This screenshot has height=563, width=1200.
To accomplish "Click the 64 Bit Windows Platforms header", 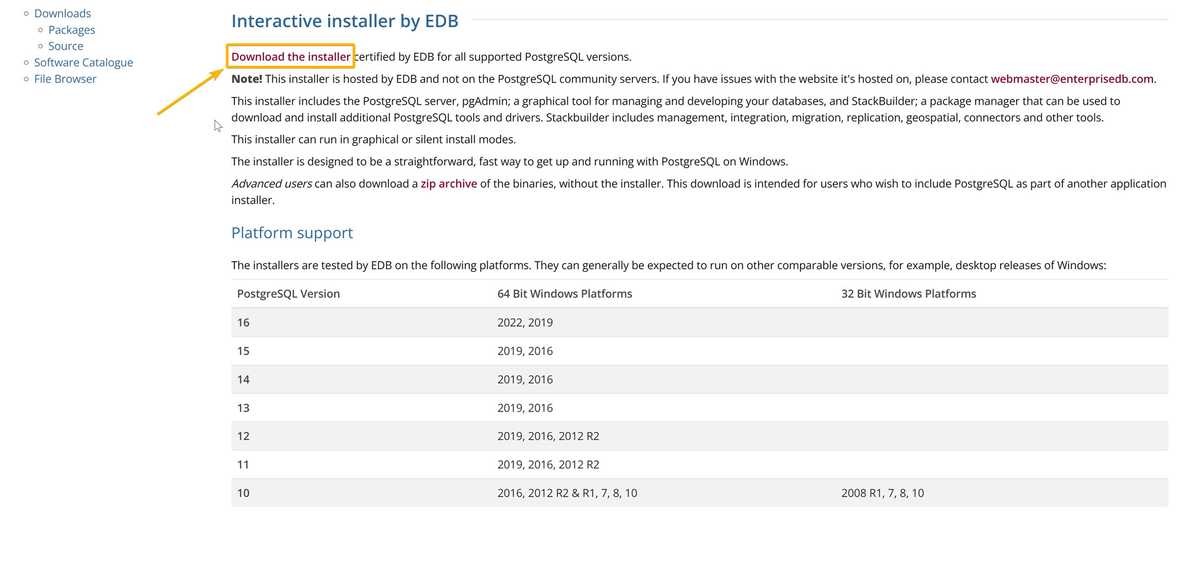I will [564, 294].
